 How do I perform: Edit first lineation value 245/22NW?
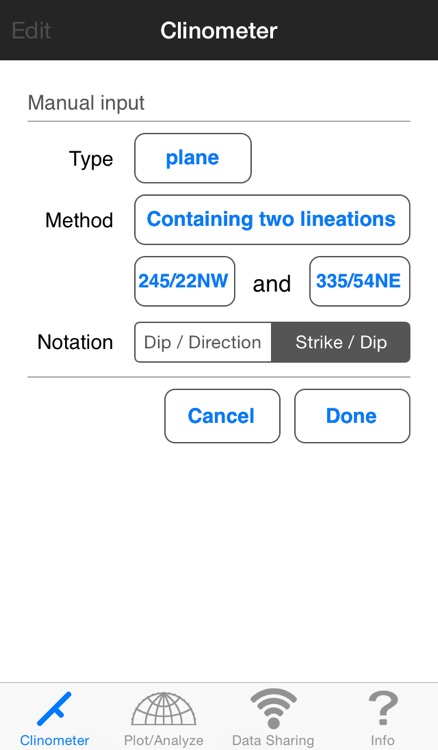[185, 281]
